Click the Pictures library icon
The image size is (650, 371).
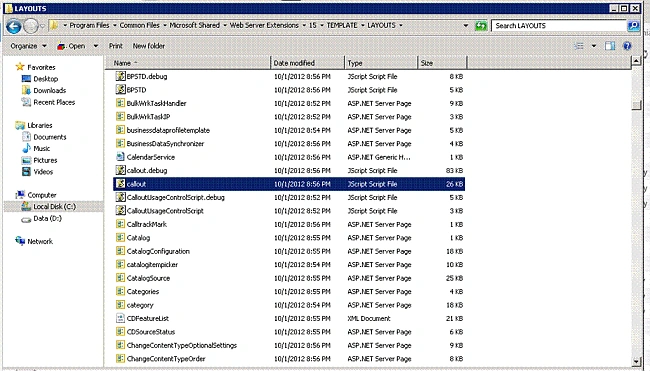(x=26, y=160)
